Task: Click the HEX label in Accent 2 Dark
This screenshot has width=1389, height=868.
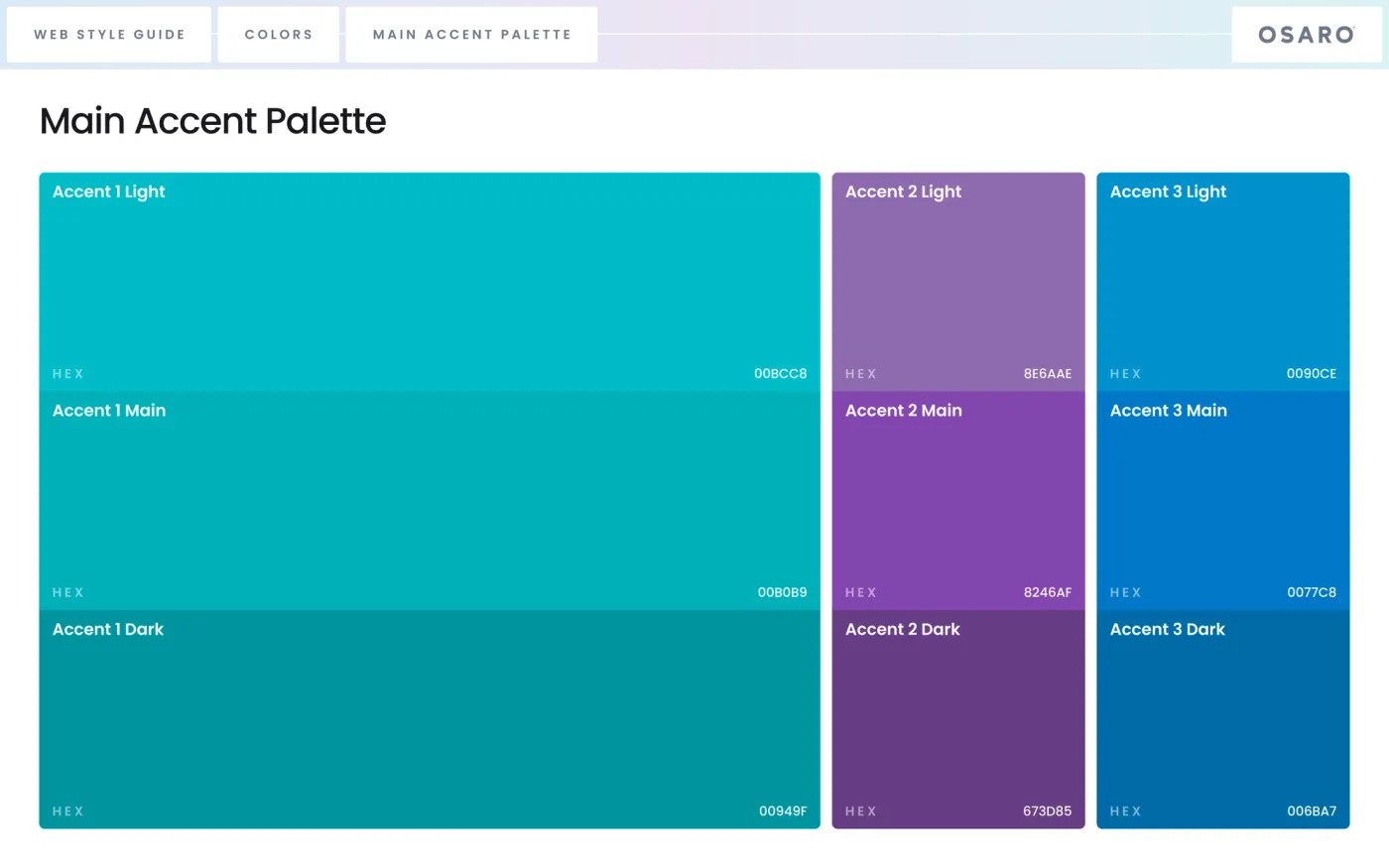Action: pyautogui.click(x=861, y=811)
